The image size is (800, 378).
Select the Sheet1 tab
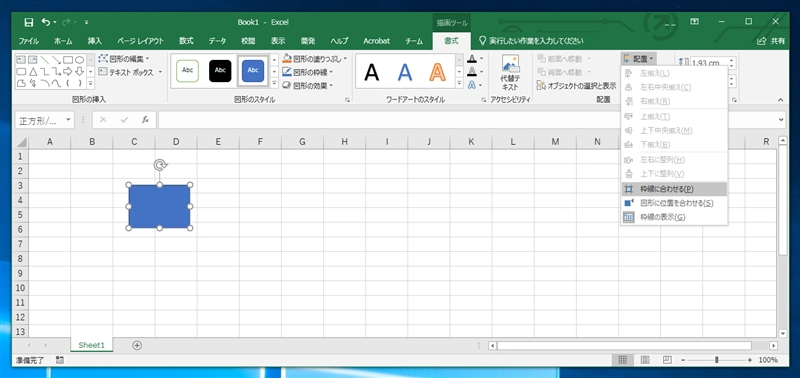[92, 345]
